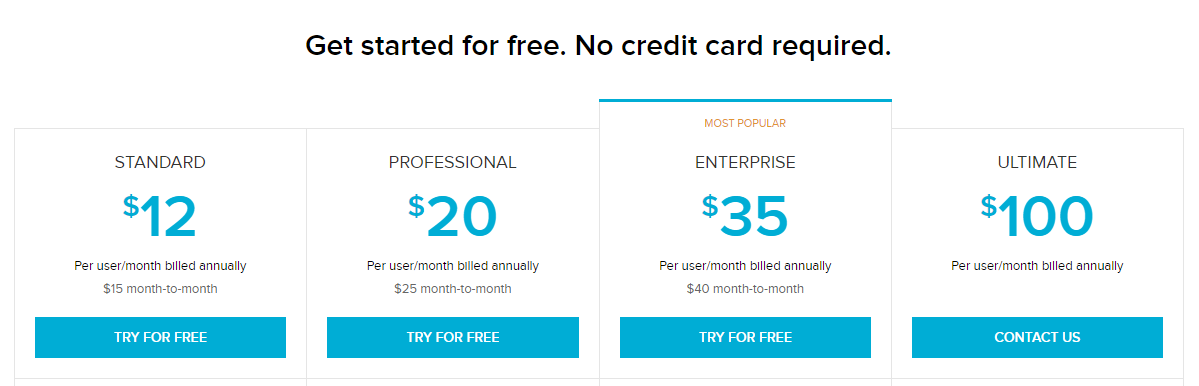Click TRY FOR FREE under Professional plan
Screen dimensions: 1199x386
[453, 337]
